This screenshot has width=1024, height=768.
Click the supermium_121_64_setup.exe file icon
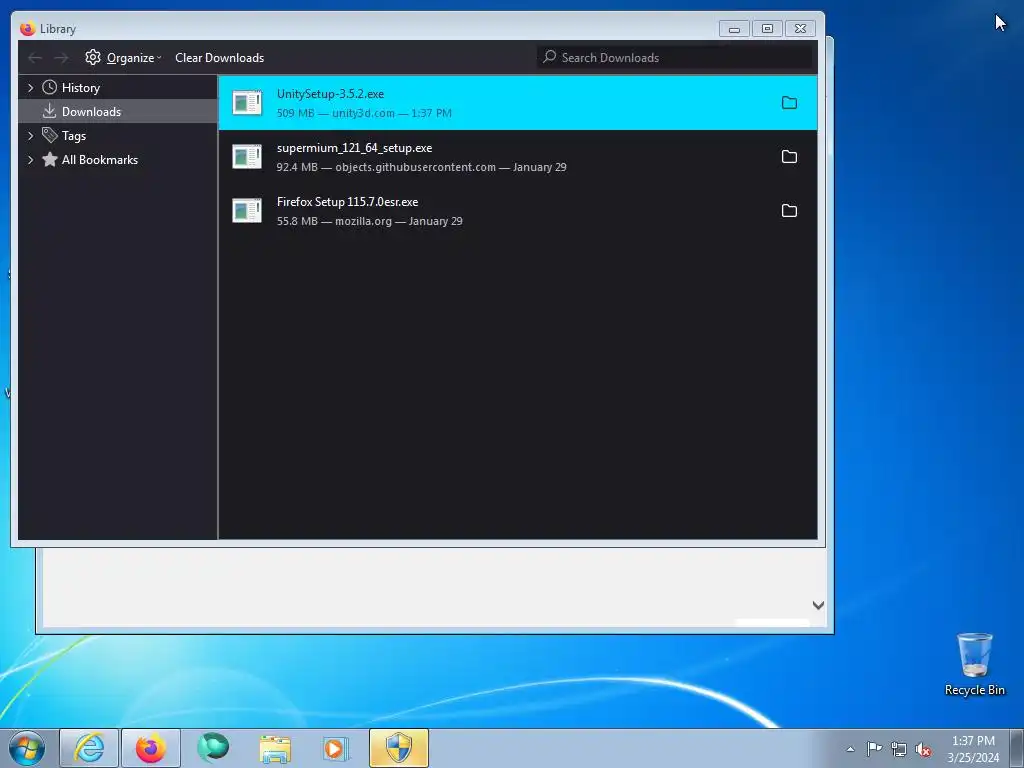point(247,157)
